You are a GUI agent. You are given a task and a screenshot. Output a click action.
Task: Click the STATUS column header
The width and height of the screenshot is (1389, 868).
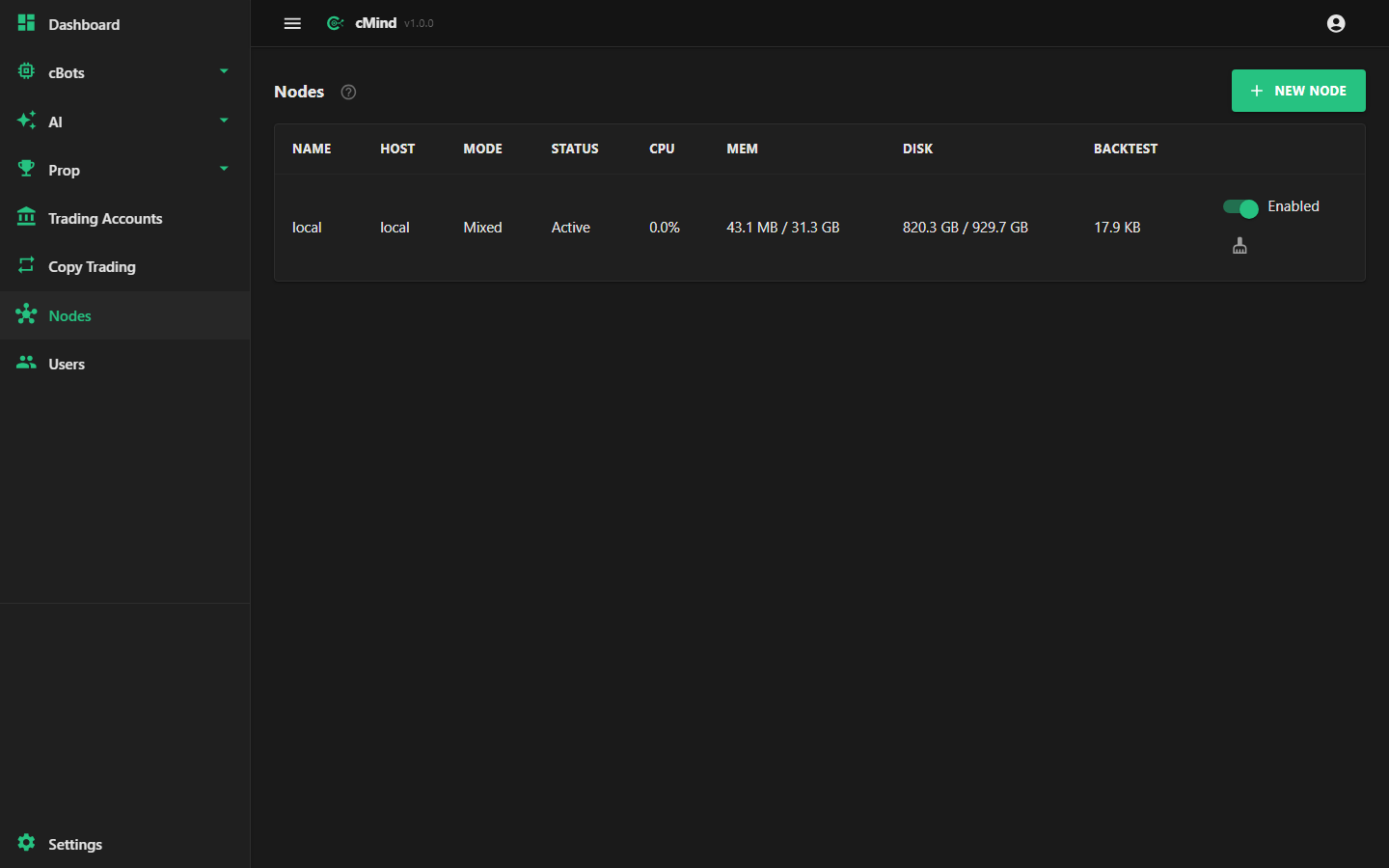575,149
